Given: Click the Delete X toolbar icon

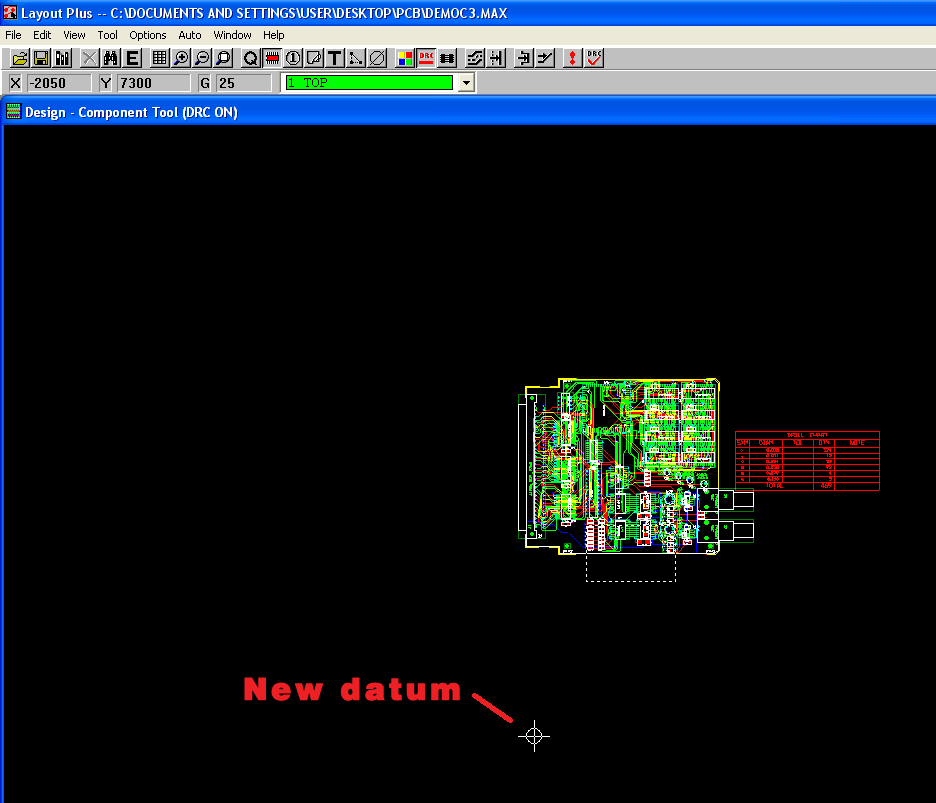Looking at the screenshot, I should [x=90, y=59].
